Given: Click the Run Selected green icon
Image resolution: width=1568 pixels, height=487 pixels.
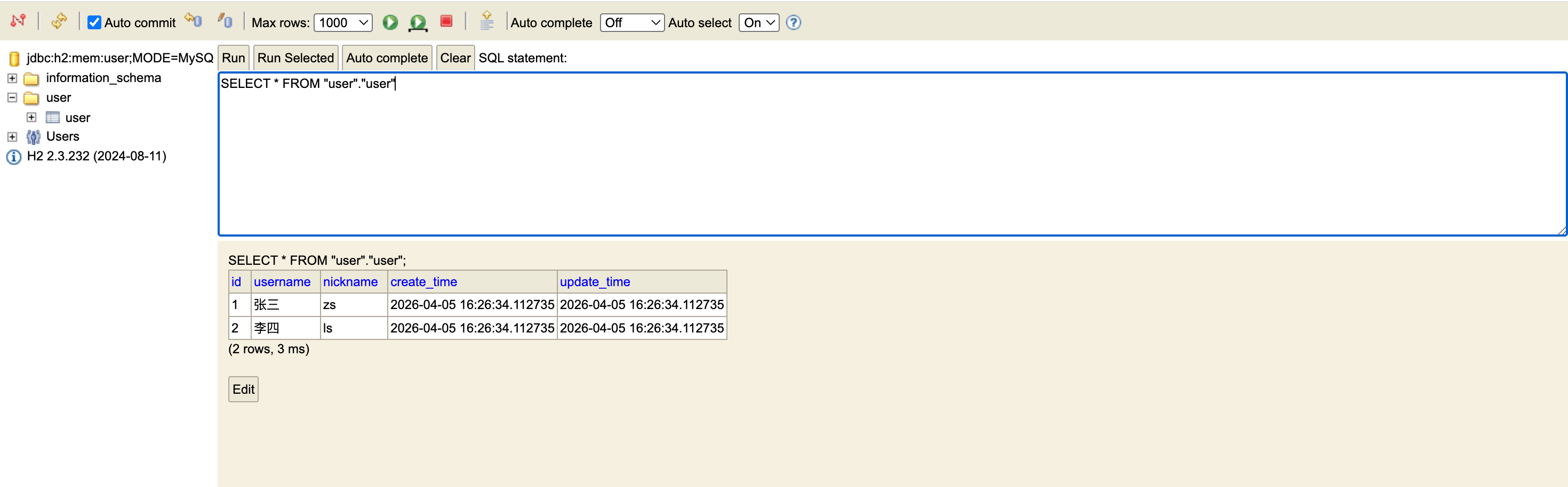Looking at the screenshot, I should point(418,22).
